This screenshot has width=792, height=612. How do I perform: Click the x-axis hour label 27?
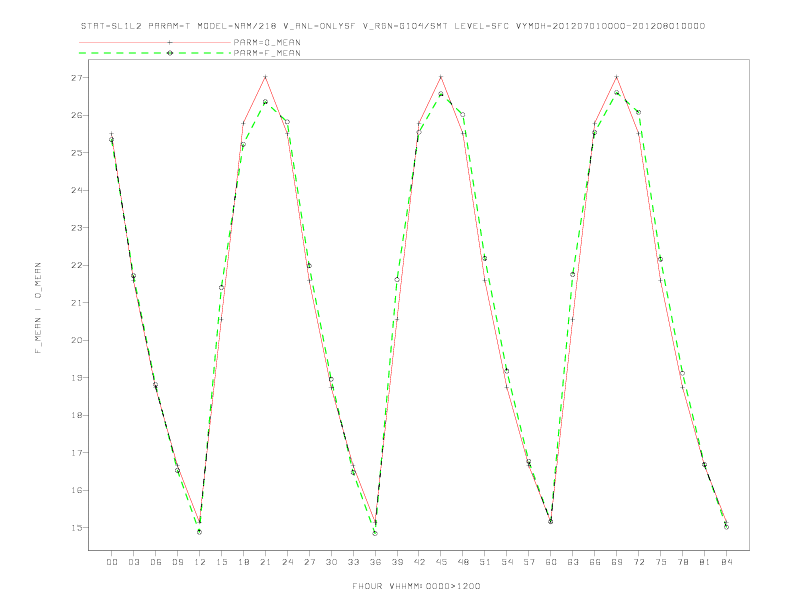309,562
